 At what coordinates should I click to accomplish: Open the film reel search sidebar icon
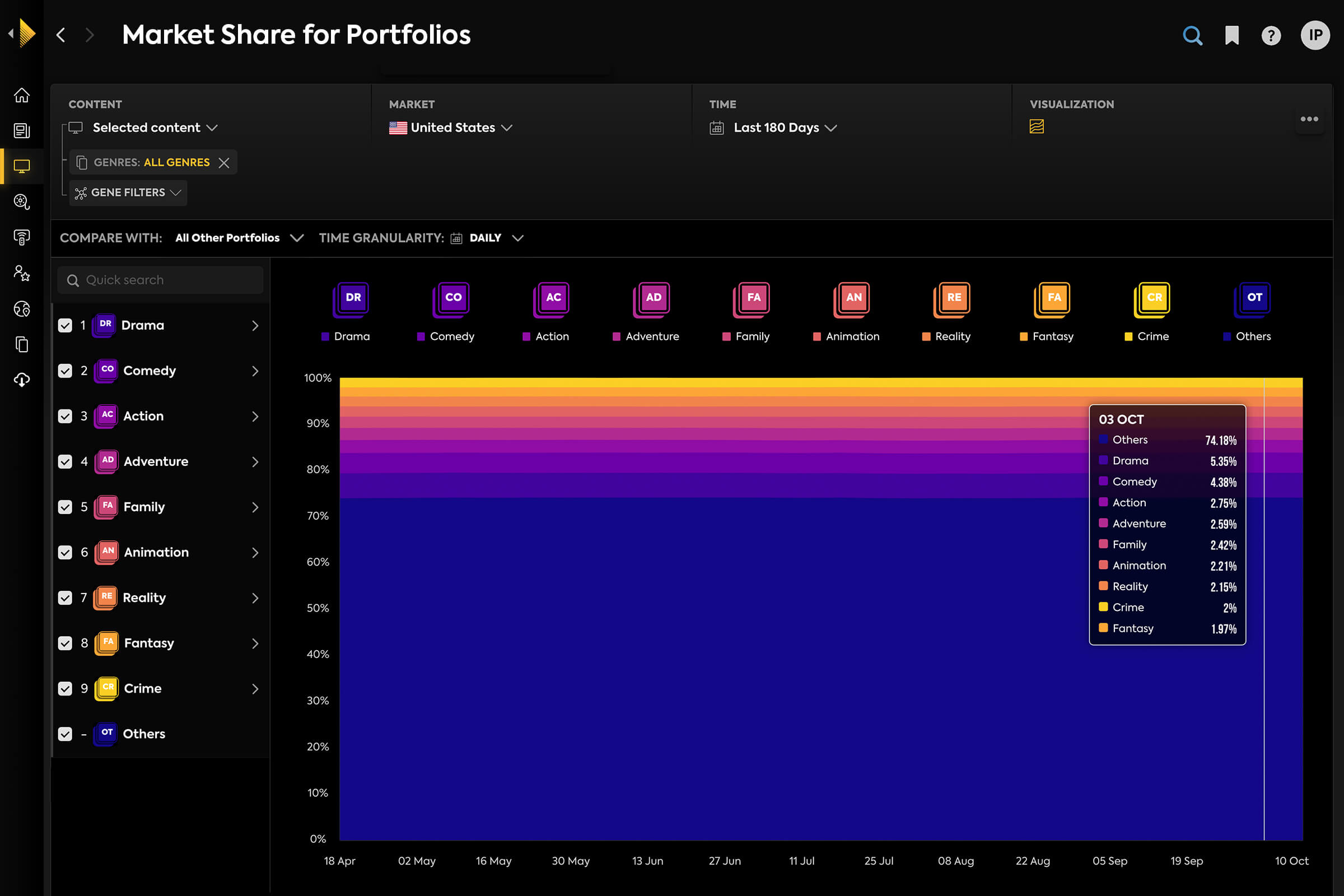pos(22,202)
